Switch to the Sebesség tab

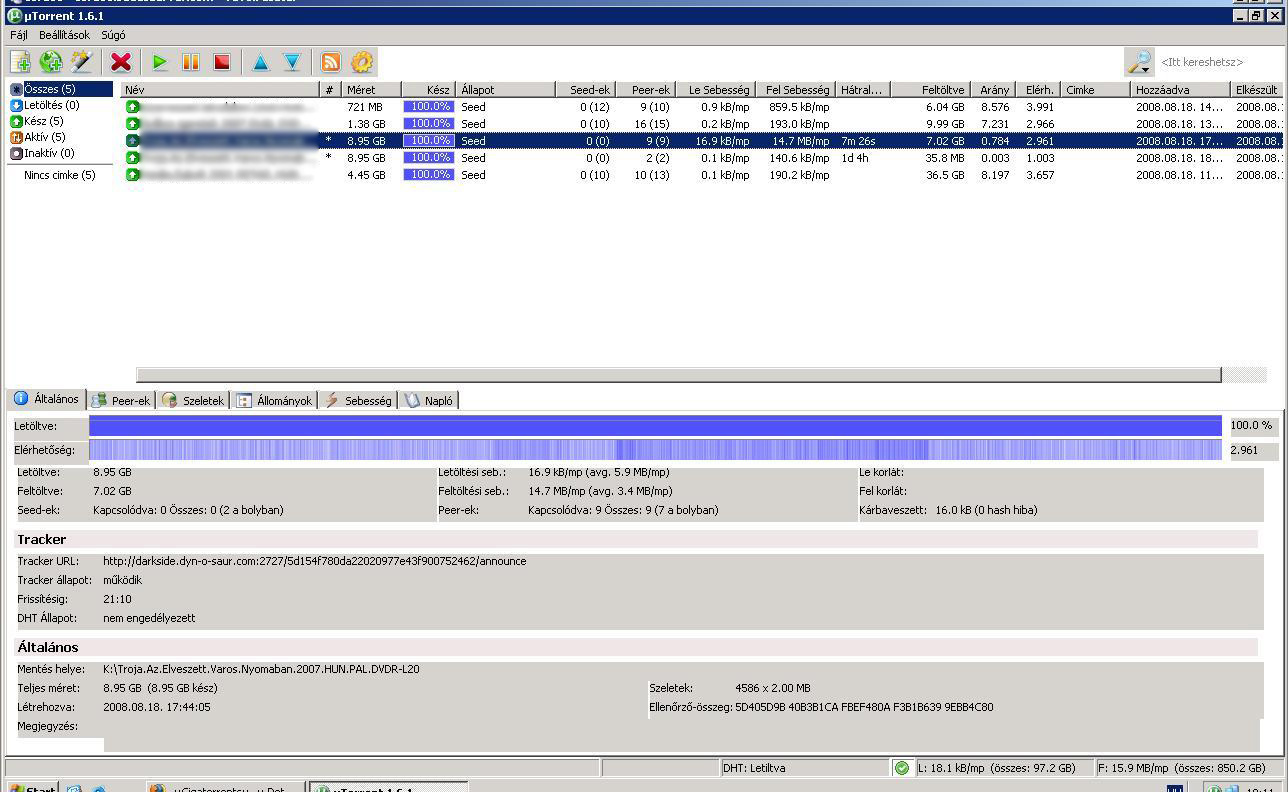(x=358, y=400)
